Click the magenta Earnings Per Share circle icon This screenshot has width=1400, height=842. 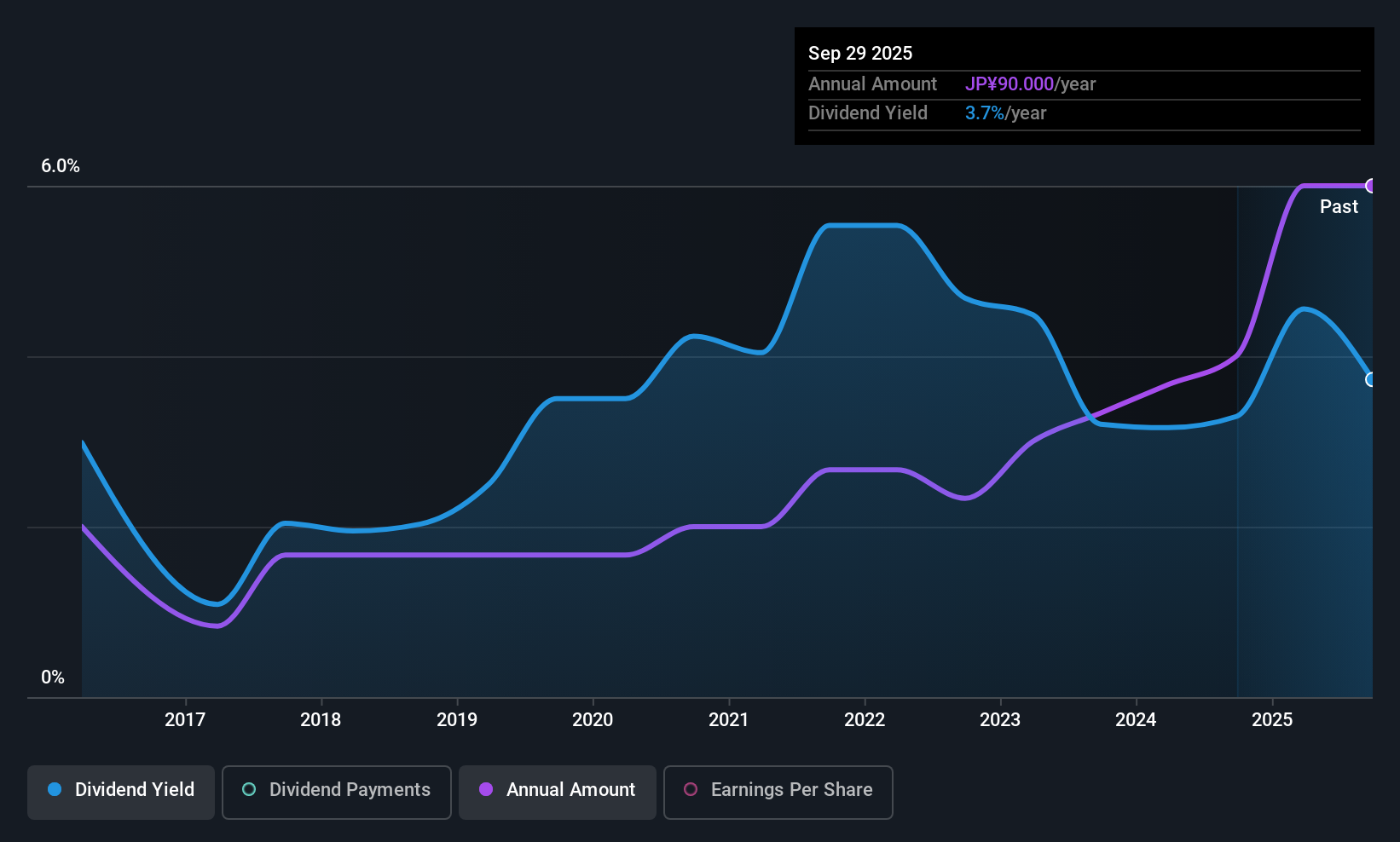691,790
